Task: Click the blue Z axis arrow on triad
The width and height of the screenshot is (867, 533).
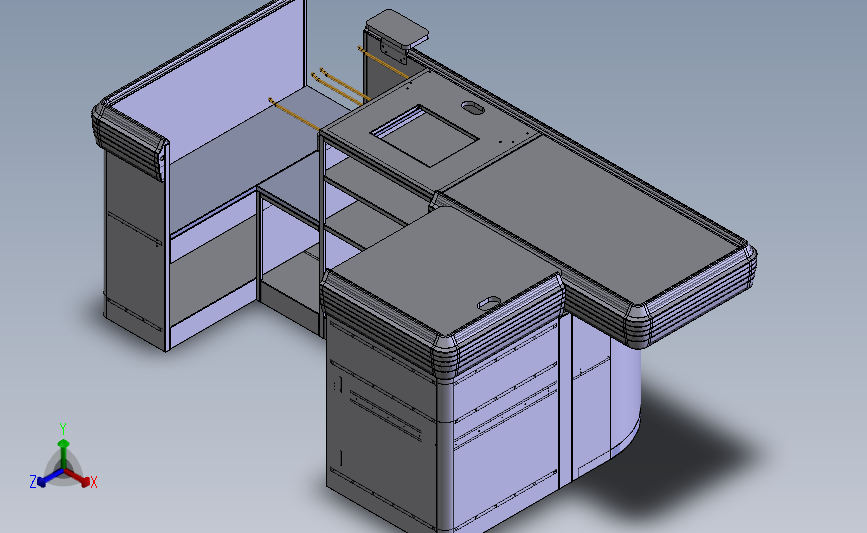Action: 49,479
